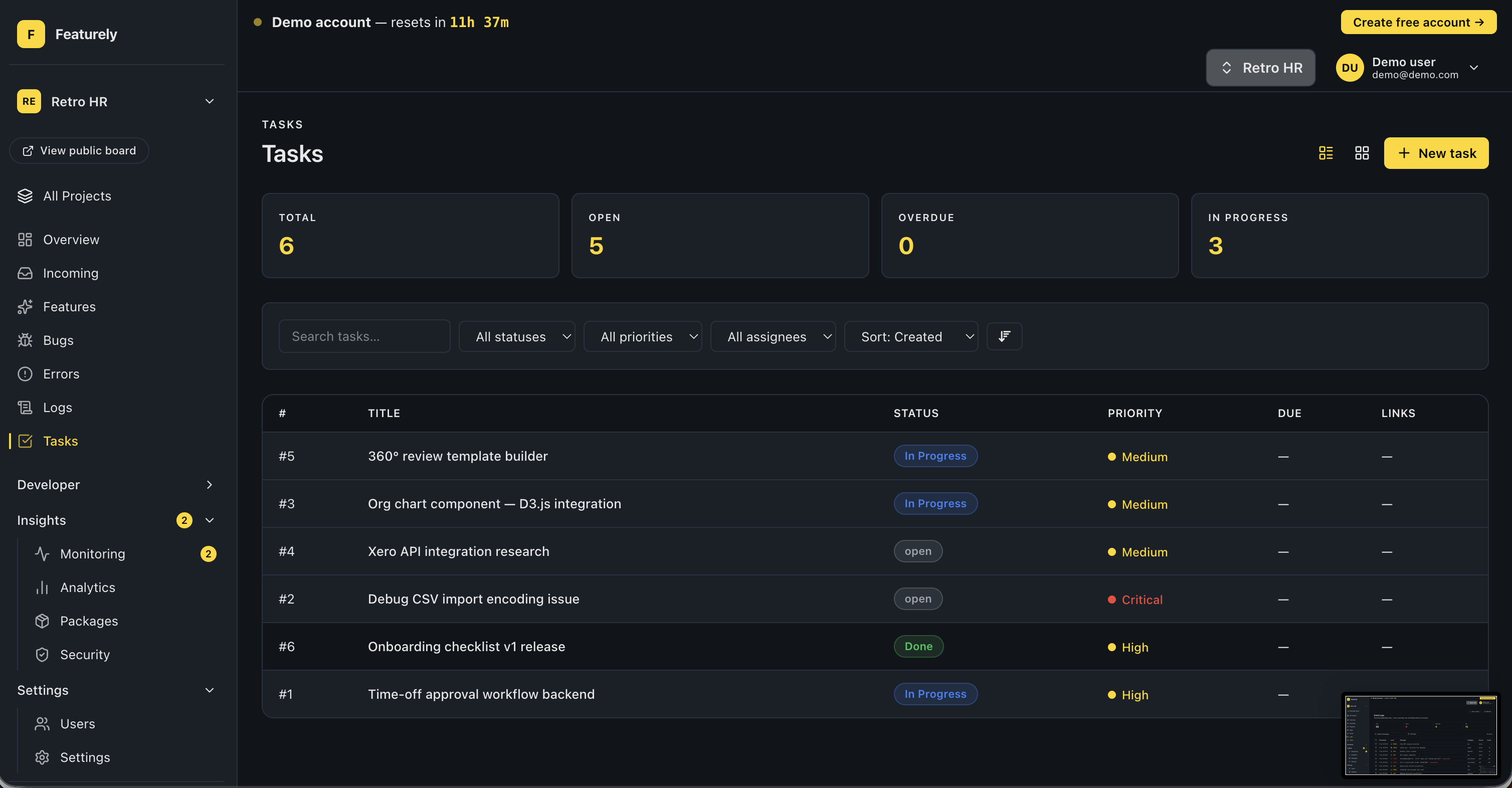The image size is (1512, 788).
Task: Click the Security shield icon
Action: pos(42,654)
